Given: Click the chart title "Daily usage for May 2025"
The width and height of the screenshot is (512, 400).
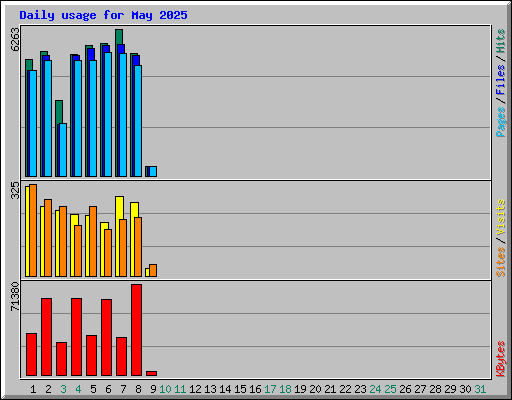Looking at the screenshot, I should coord(103,15).
